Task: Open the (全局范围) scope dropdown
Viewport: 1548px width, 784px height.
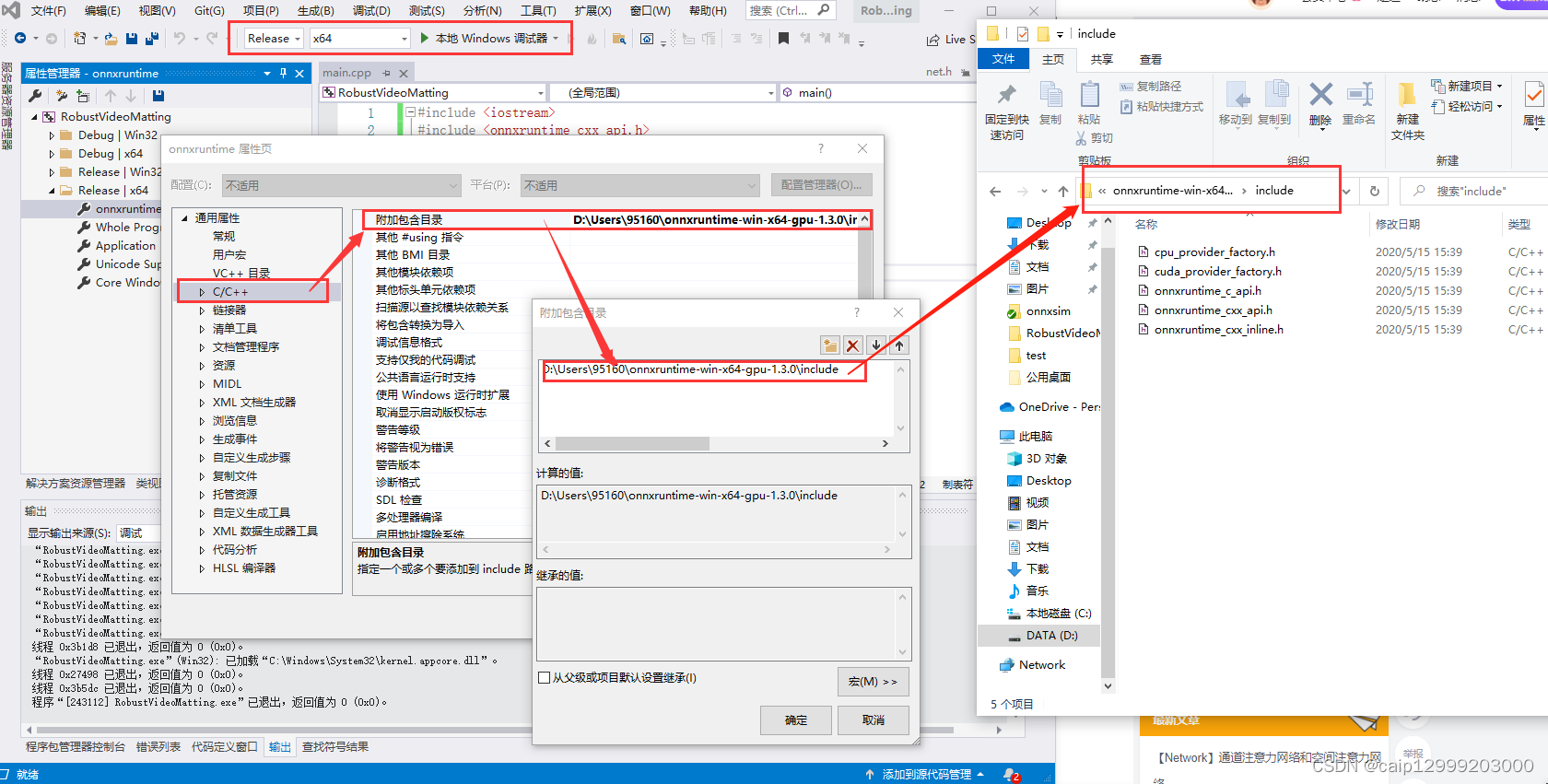Action: tap(663, 93)
